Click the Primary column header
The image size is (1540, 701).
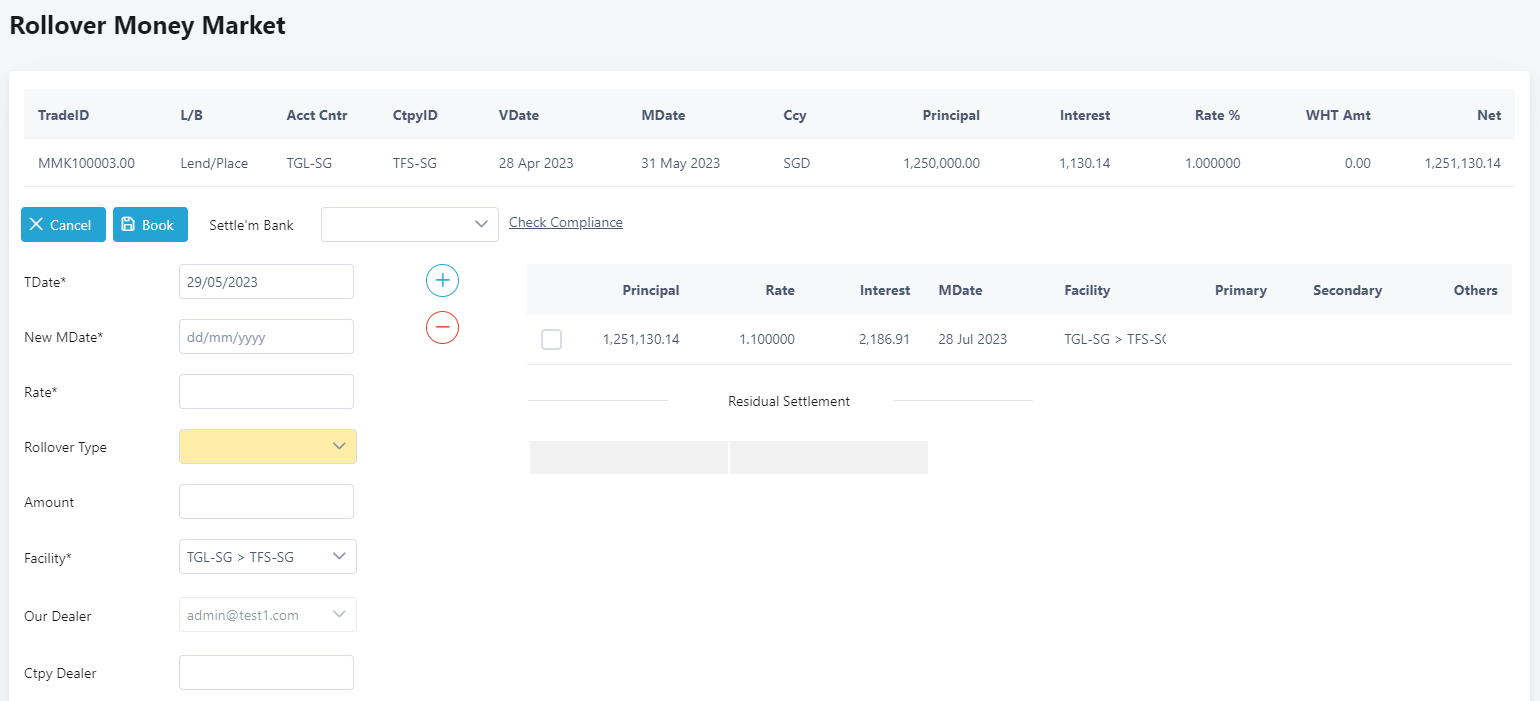pyautogui.click(x=1241, y=290)
